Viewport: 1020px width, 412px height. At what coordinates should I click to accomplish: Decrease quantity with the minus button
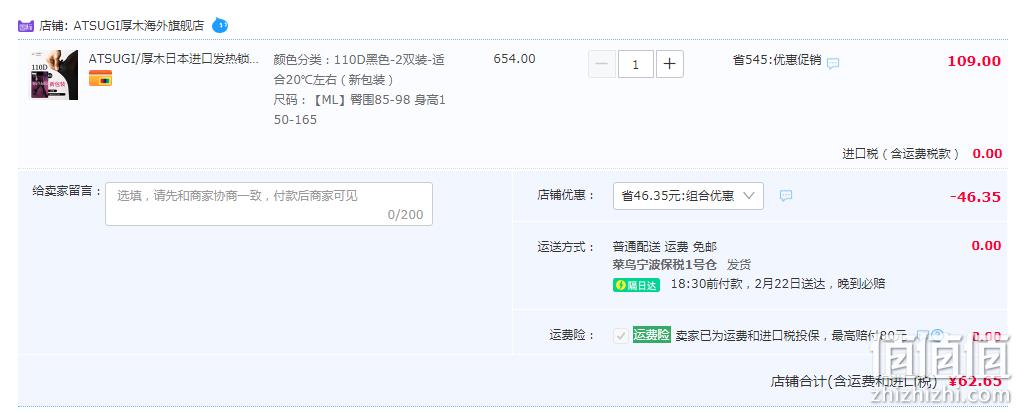[x=602, y=64]
